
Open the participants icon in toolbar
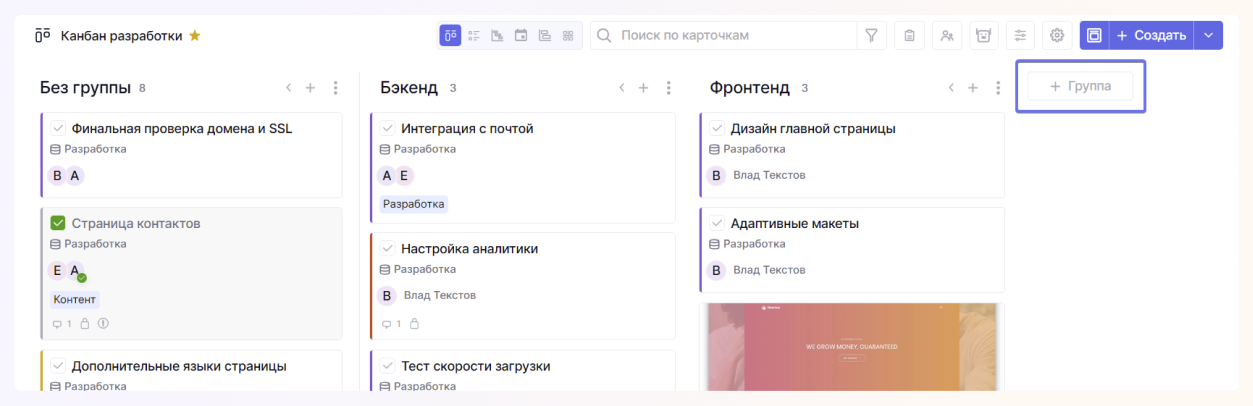946,36
